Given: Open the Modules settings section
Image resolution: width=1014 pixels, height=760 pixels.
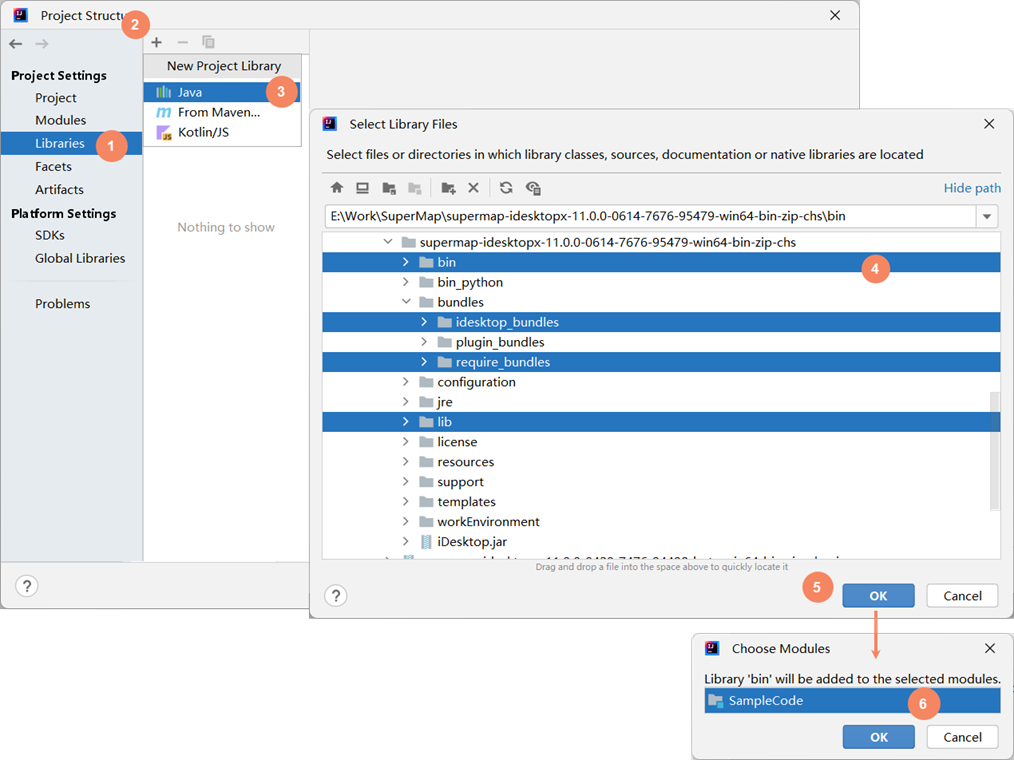Looking at the screenshot, I should pos(60,120).
